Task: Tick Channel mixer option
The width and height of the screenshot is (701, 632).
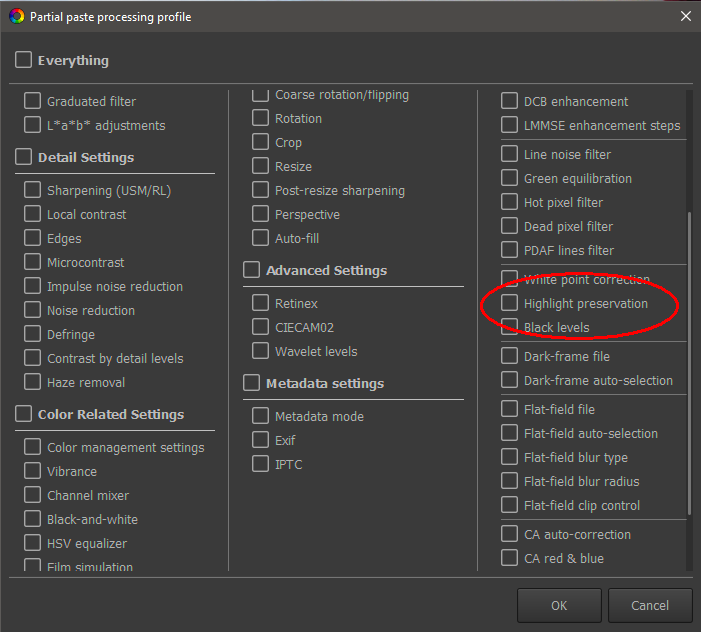Action: point(32,495)
